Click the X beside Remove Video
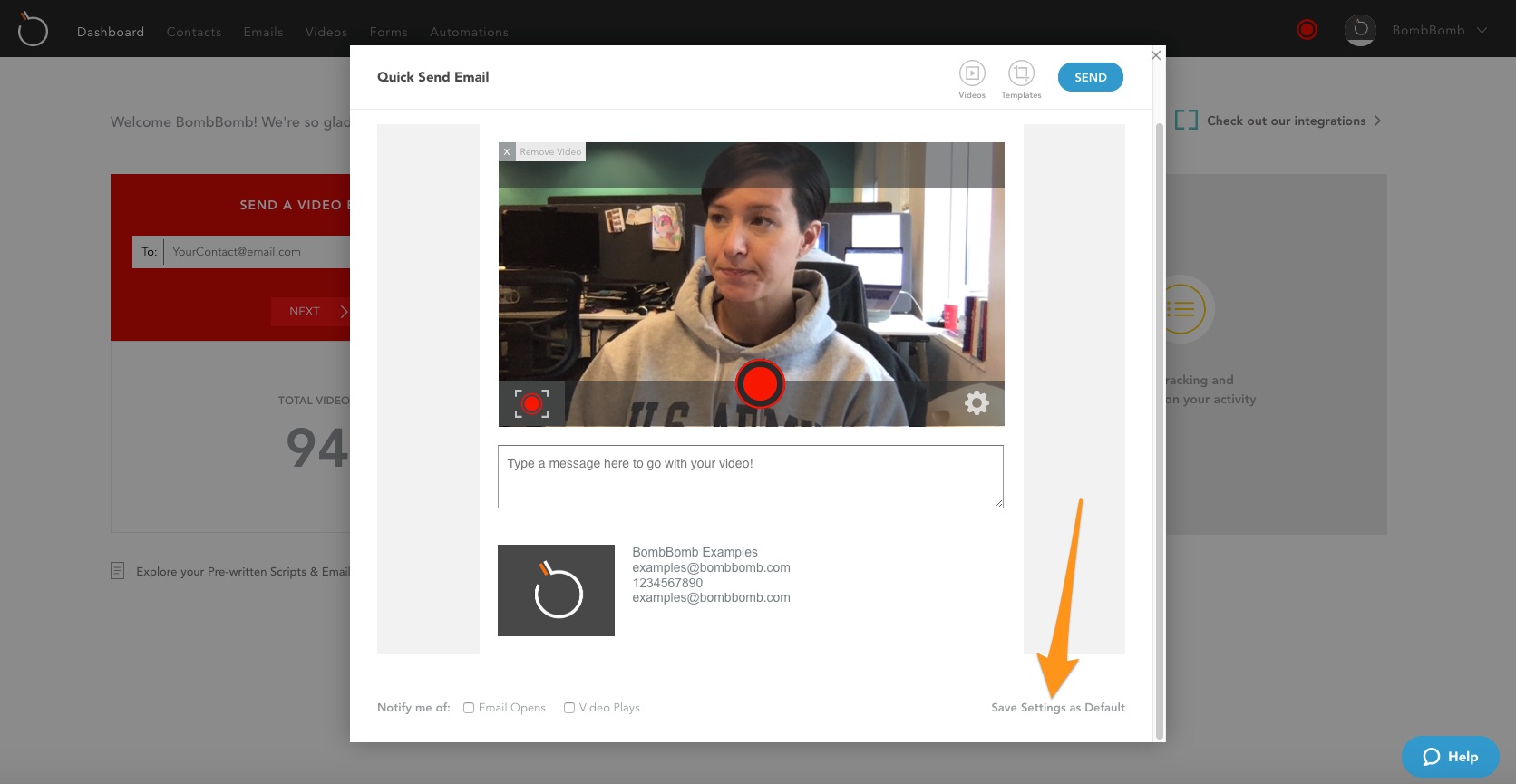This screenshot has width=1516, height=784. pyautogui.click(x=507, y=151)
